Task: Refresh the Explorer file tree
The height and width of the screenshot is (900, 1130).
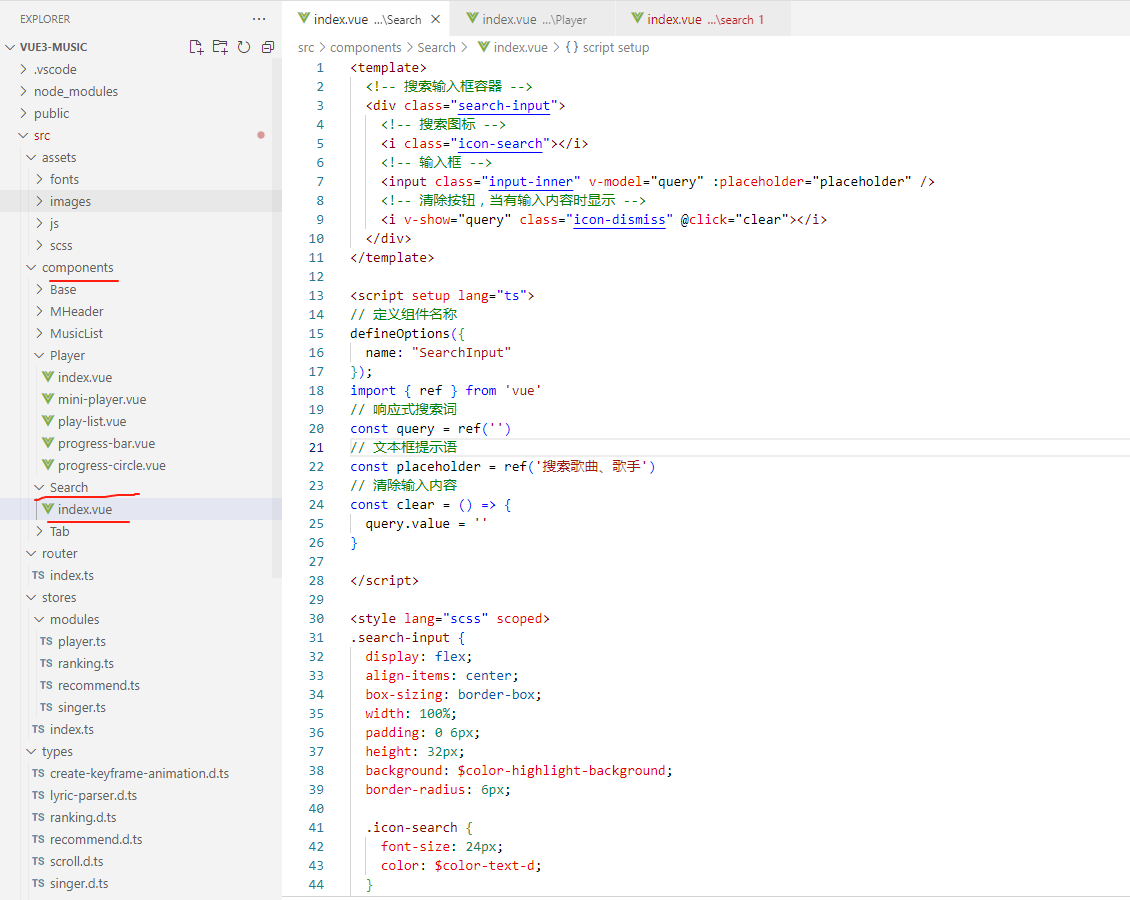Action: pos(244,47)
